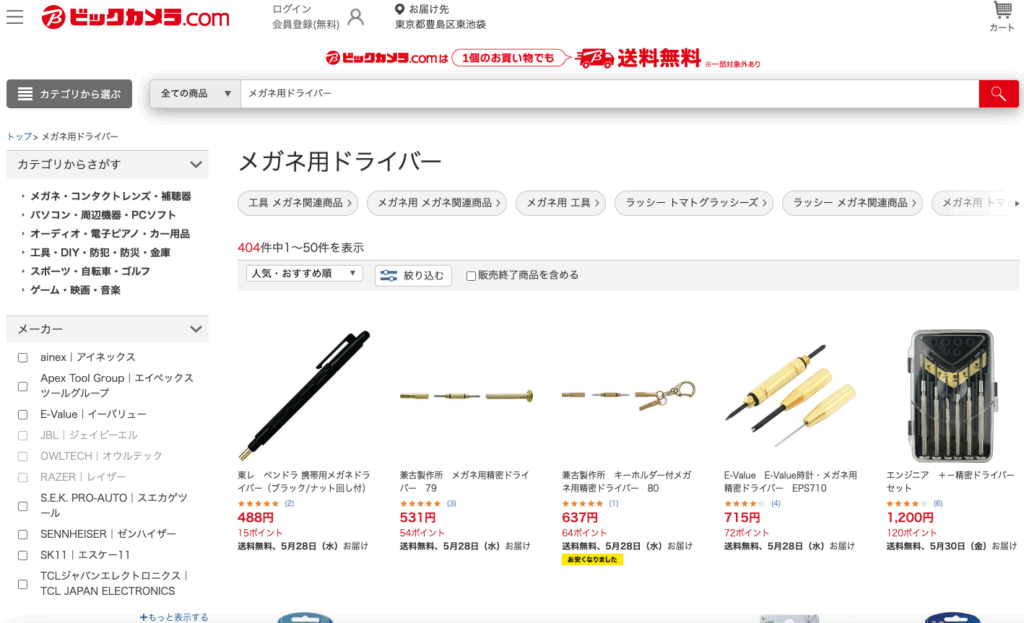Open the 絞り込む filter button
1024x623 pixels.
click(x=413, y=275)
